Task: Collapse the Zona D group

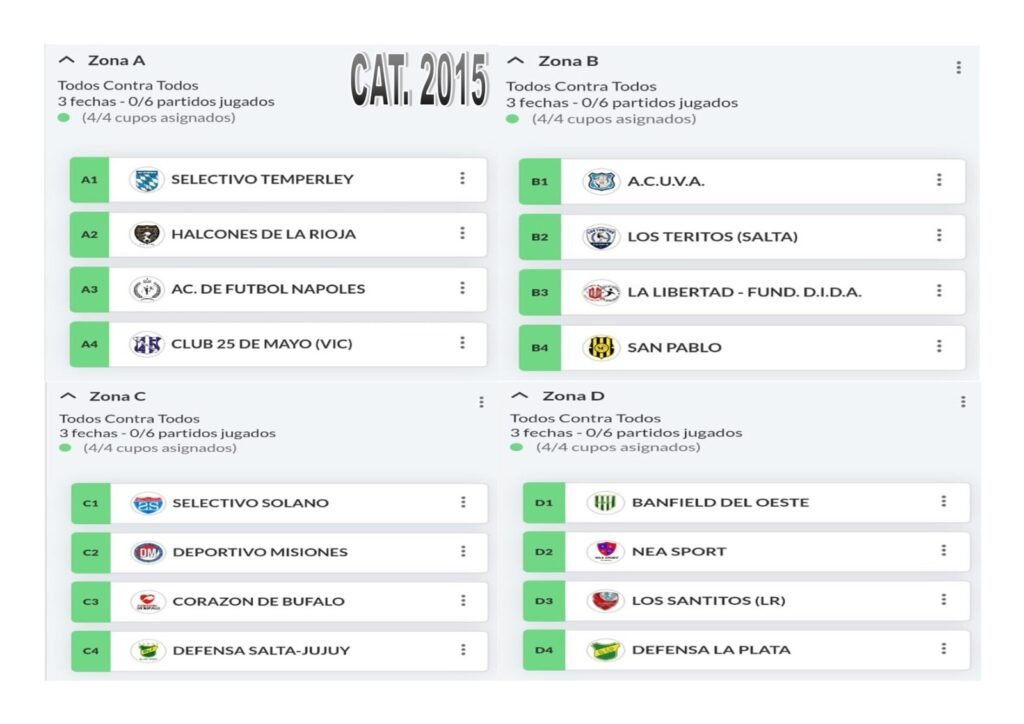Action: click(521, 396)
